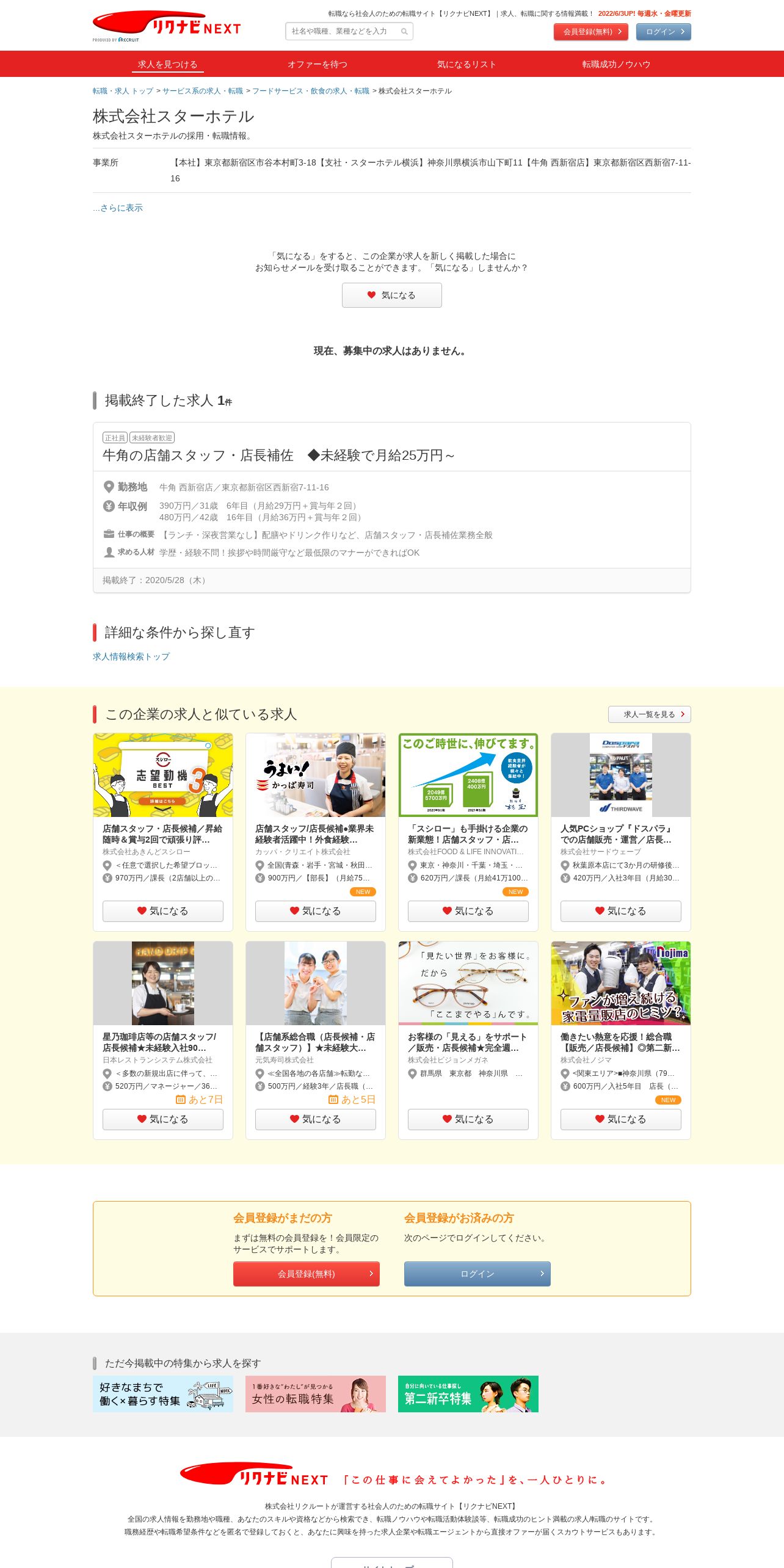Favorite the ビジョンメガネ job with 気になる
Viewport: 784px width, 1568px height.
(x=468, y=1119)
